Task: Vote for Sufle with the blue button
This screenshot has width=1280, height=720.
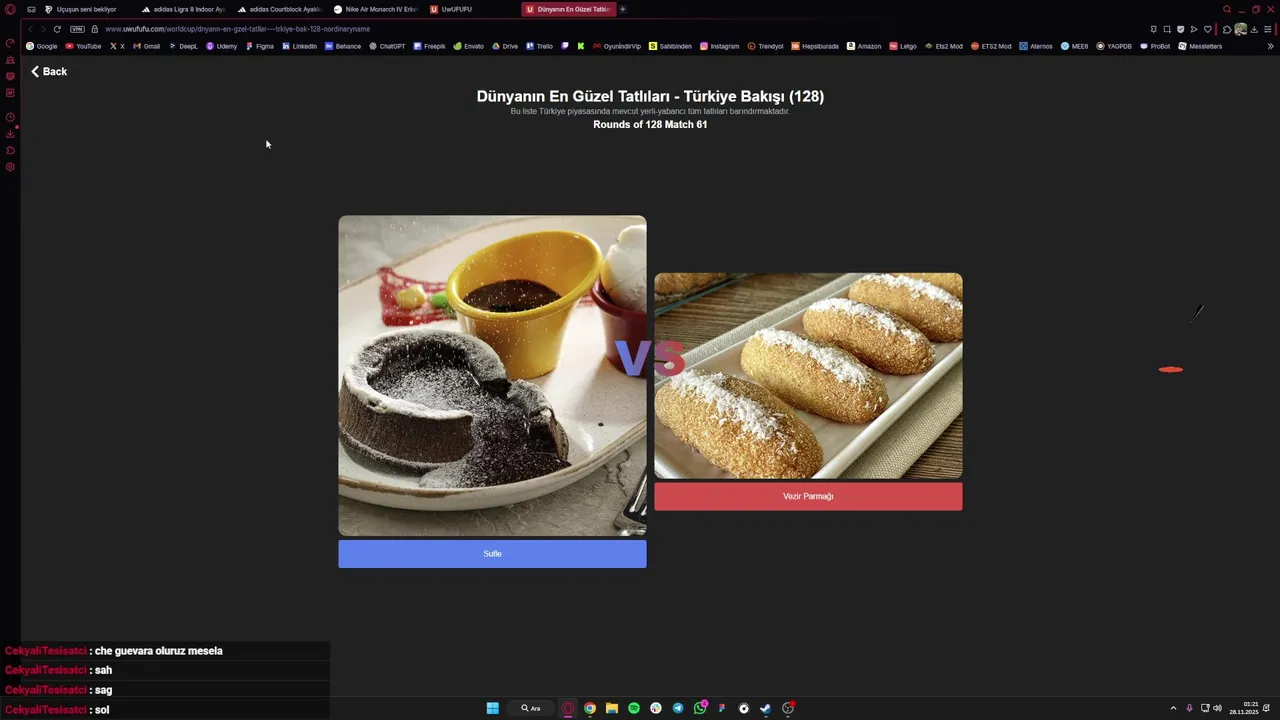Action: pyautogui.click(x=492, y=554)
